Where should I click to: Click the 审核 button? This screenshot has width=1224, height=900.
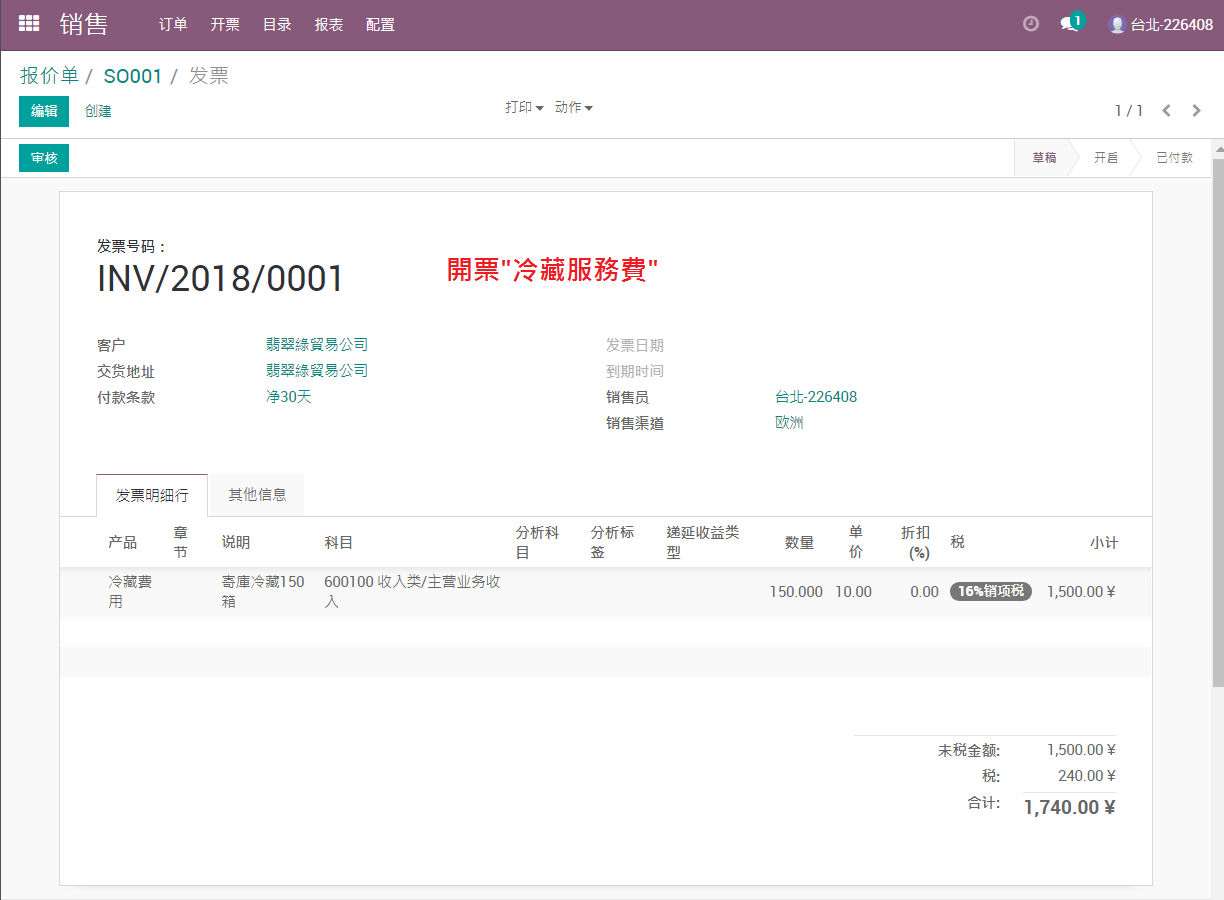pos(44,158)
